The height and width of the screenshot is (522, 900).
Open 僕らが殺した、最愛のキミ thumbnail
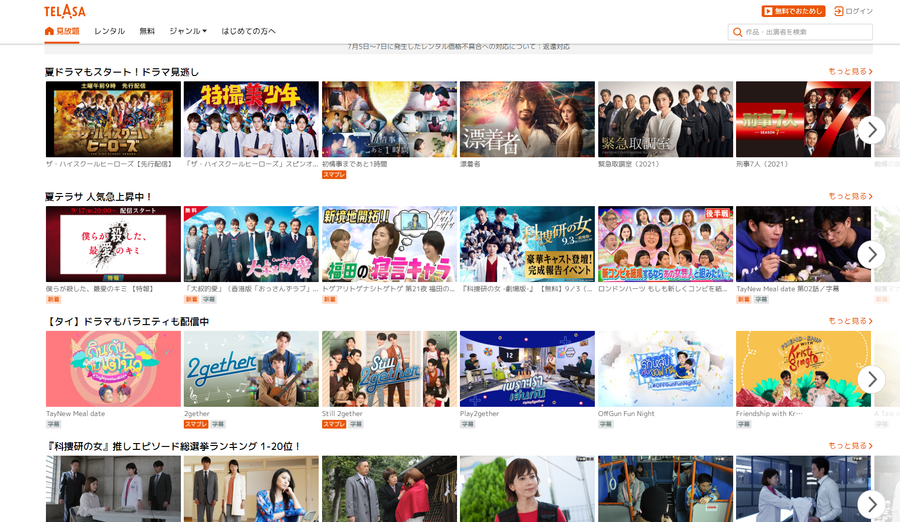[113, 243]
